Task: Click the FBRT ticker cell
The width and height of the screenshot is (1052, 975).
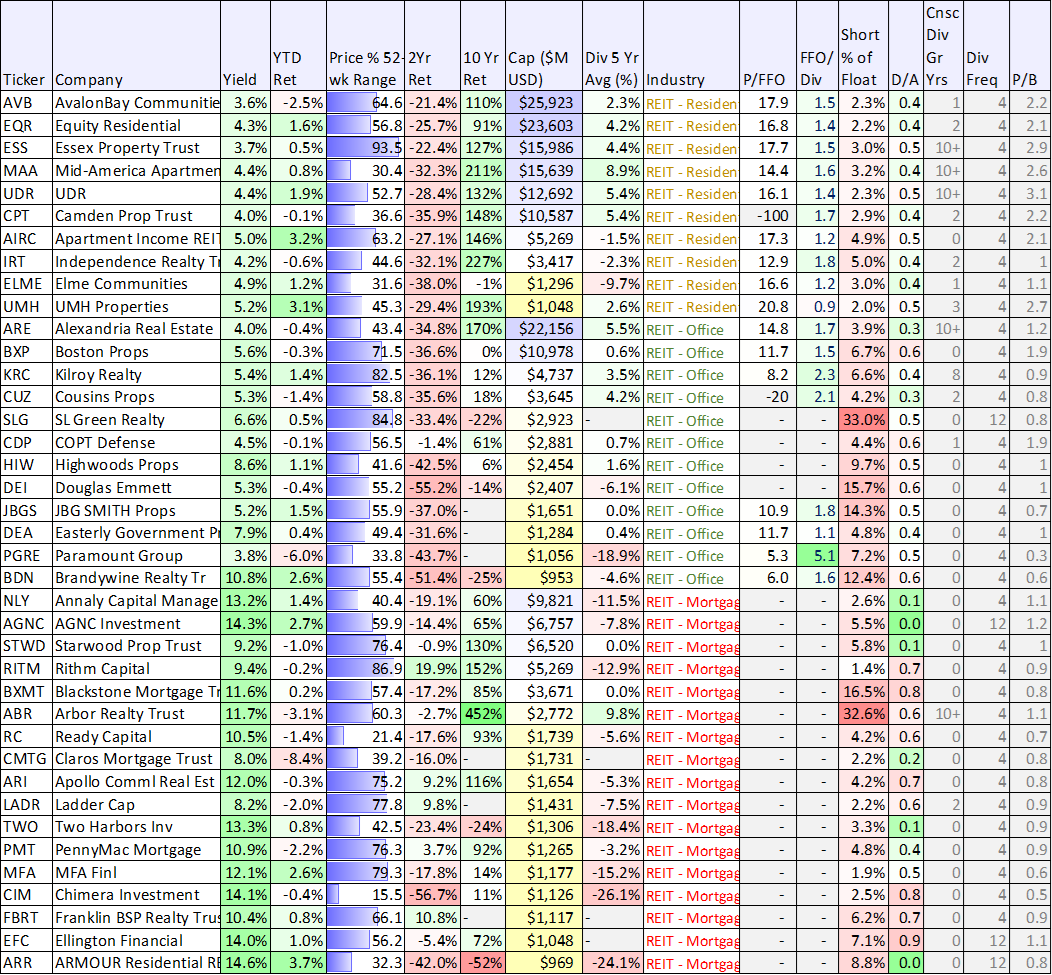Action: pos(26,917)
